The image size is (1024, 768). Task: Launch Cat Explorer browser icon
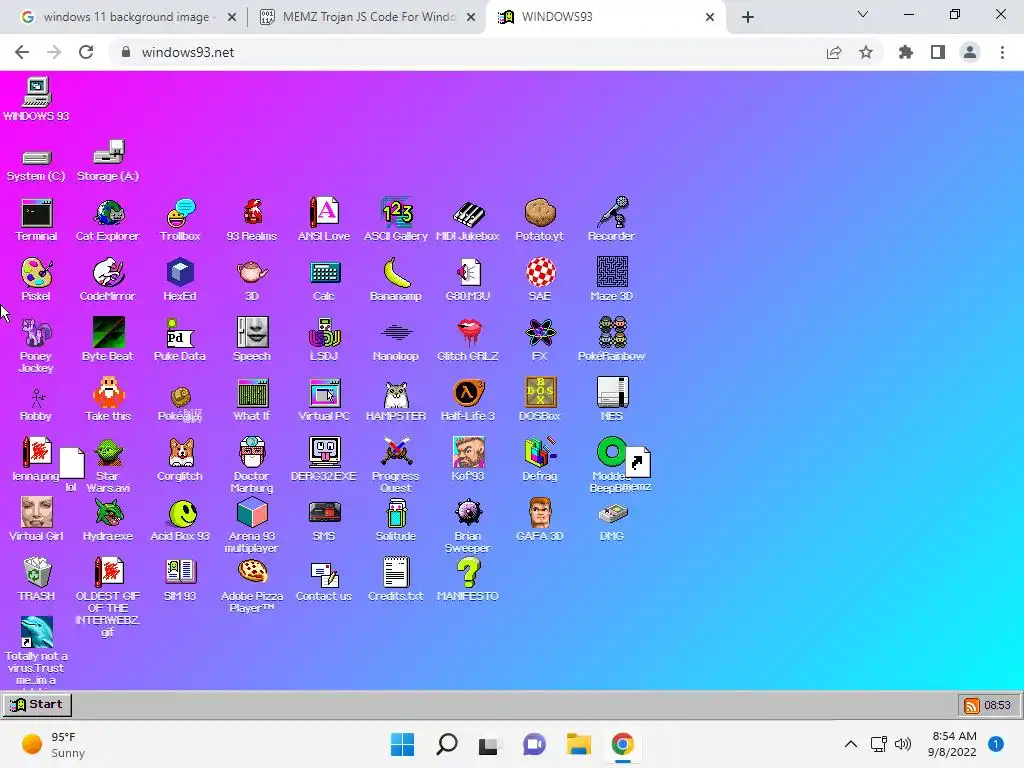(x=108, y=220)
